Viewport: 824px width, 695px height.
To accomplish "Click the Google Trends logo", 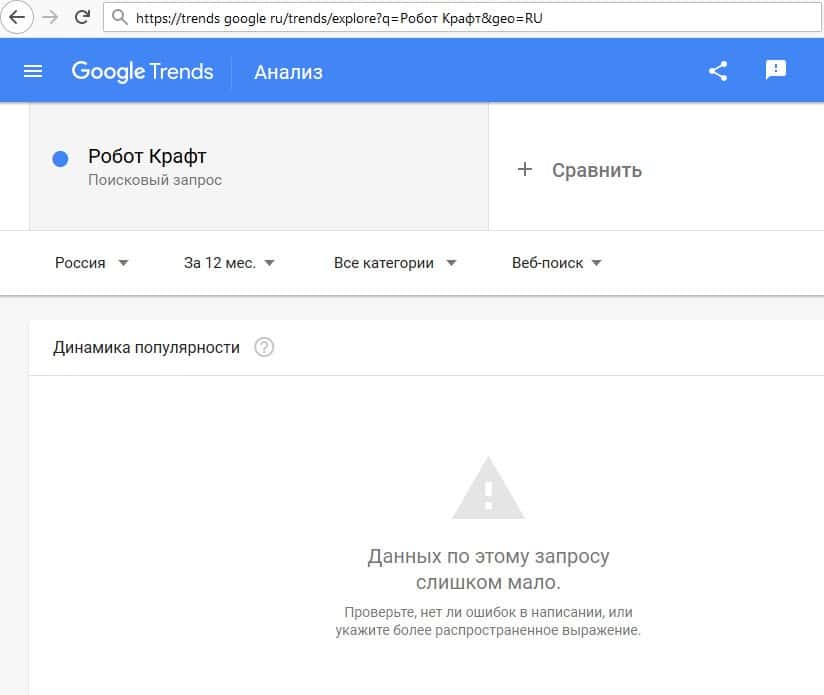I will (x=142, y=71).
